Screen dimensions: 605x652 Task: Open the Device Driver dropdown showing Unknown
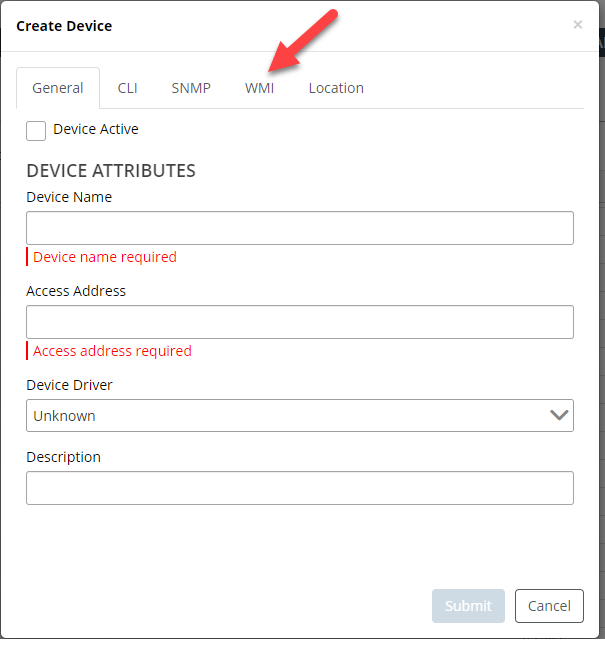coord(290,416)
